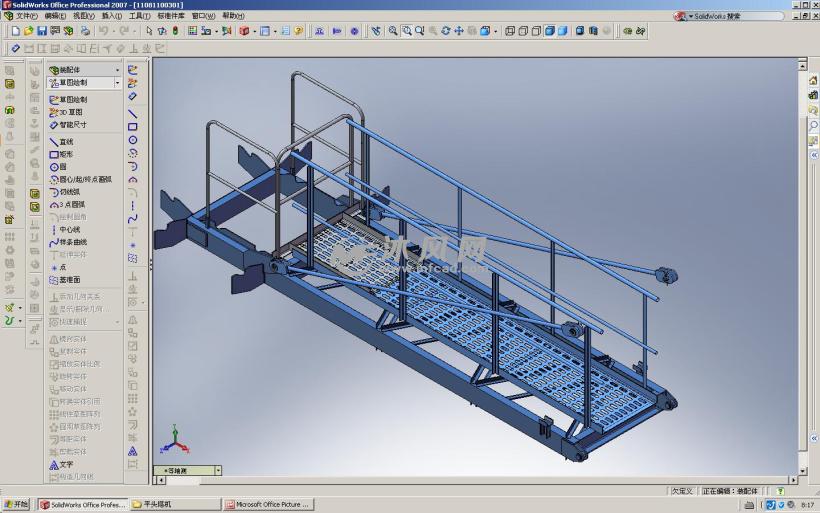Screen dimensions: 820x513
Task: Open the 视图(V) menu
Action: pyautogui.click(x=84, y=16)
